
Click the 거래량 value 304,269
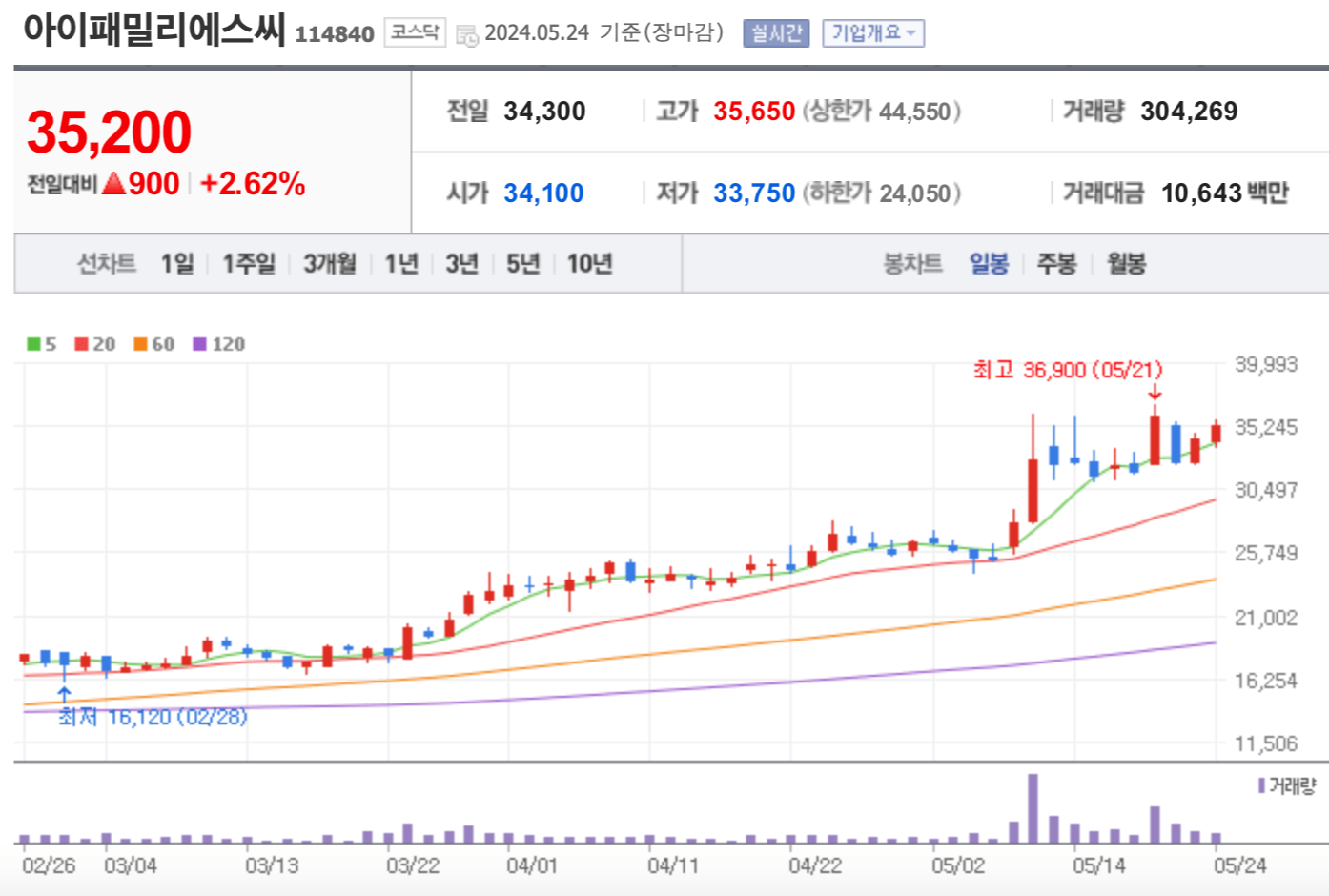coord(1189,112)
